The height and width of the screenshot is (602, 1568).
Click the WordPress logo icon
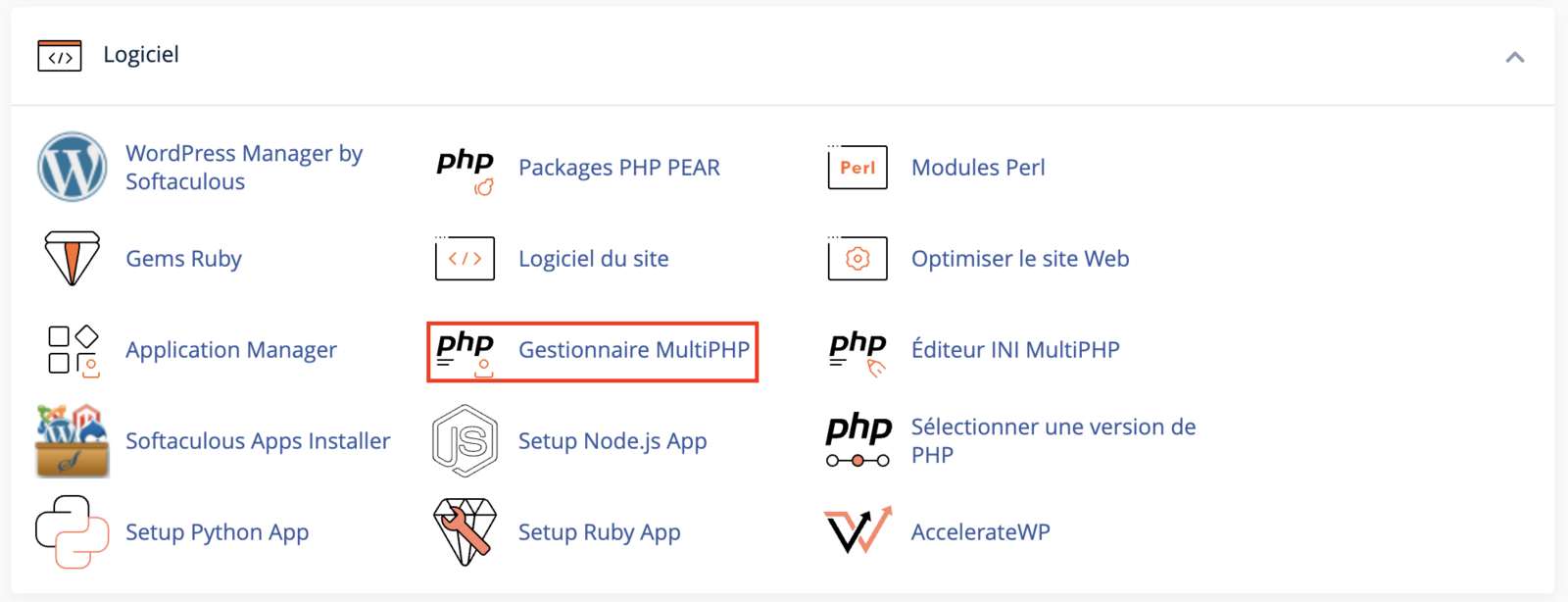coord(72,167)
